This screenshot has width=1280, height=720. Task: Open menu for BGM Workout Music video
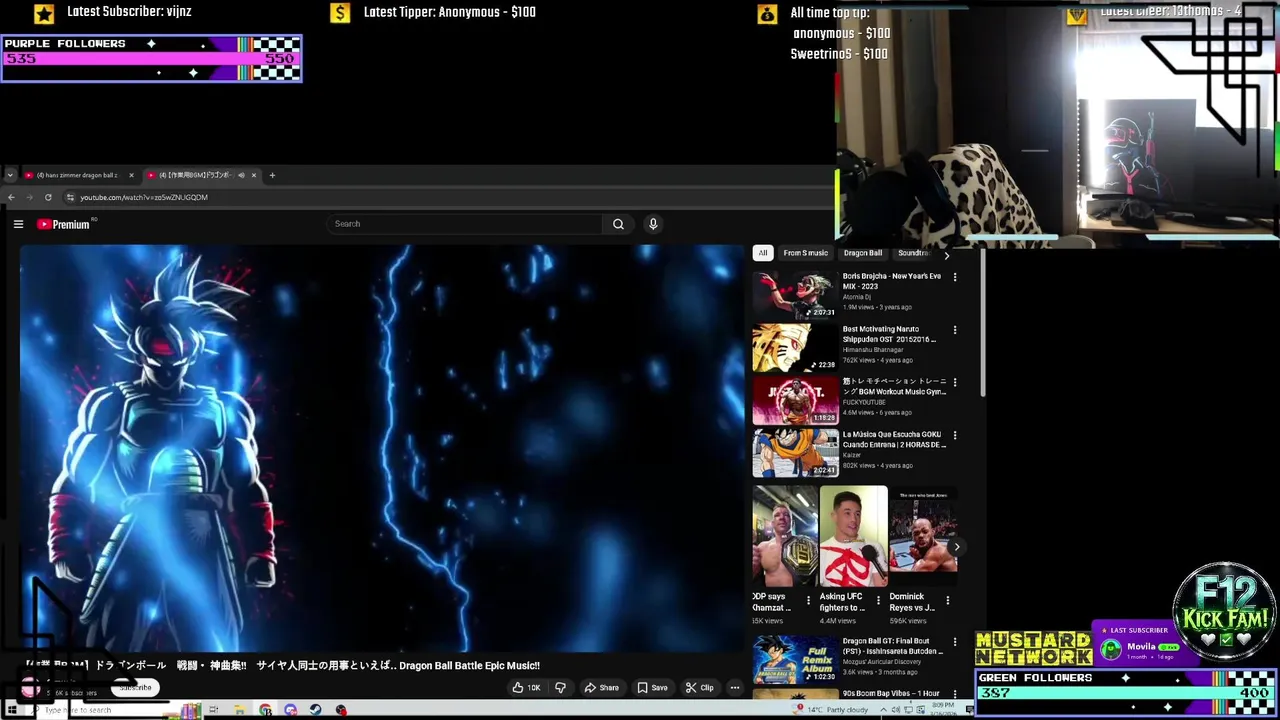[x=955, y=383]
